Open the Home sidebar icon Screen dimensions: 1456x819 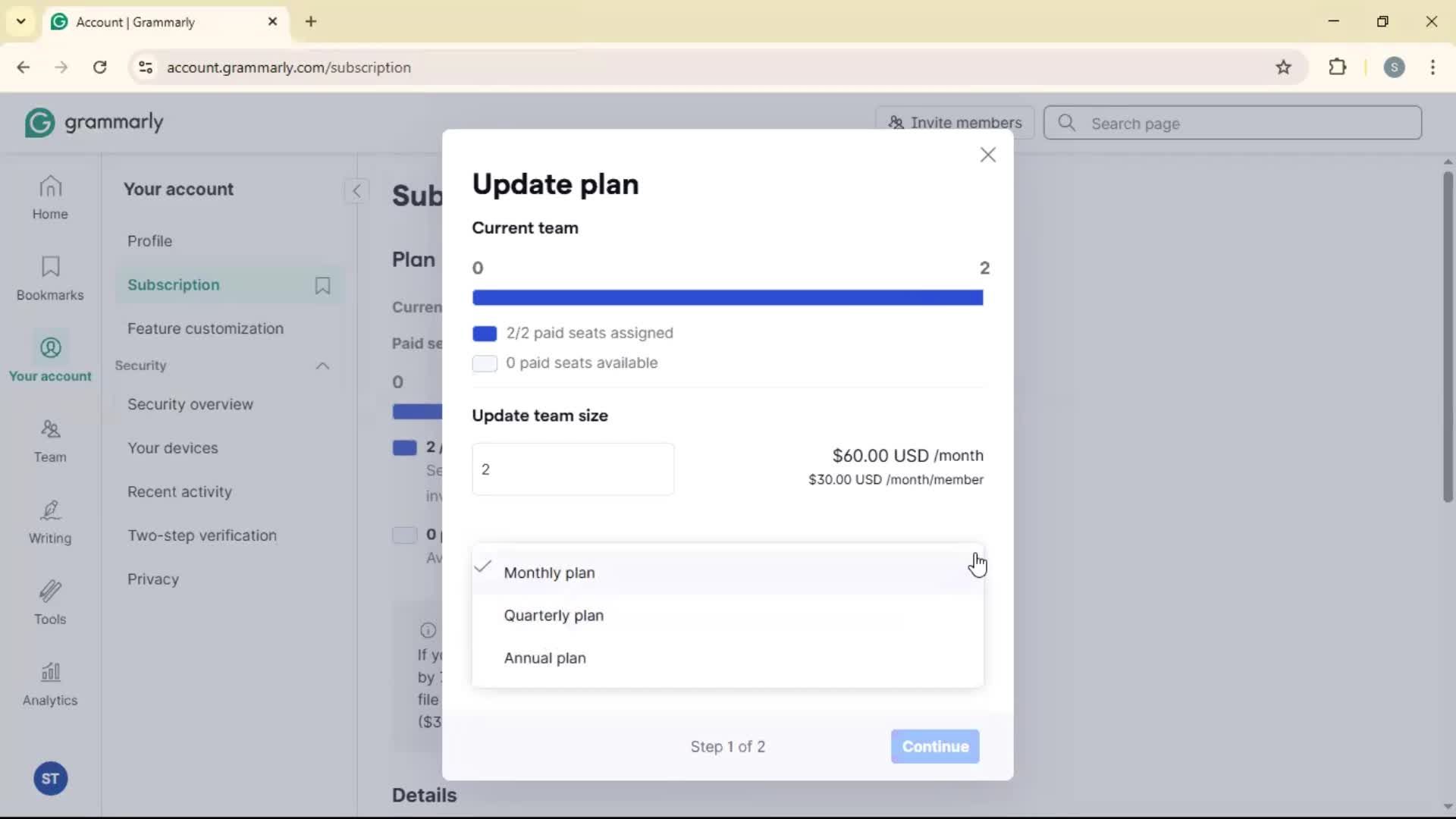click(x=50, y=197)
